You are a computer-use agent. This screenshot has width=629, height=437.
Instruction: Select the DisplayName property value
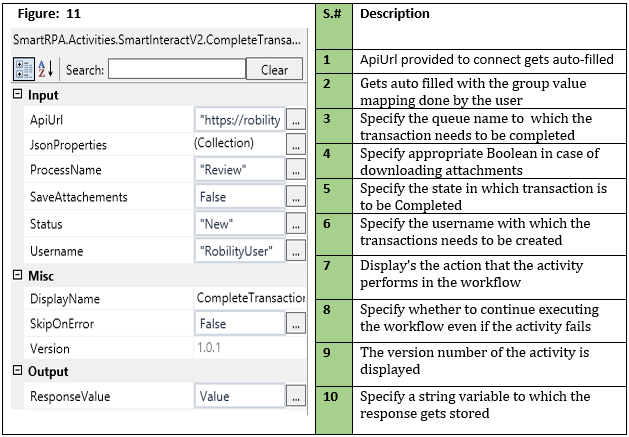[250, 298]
